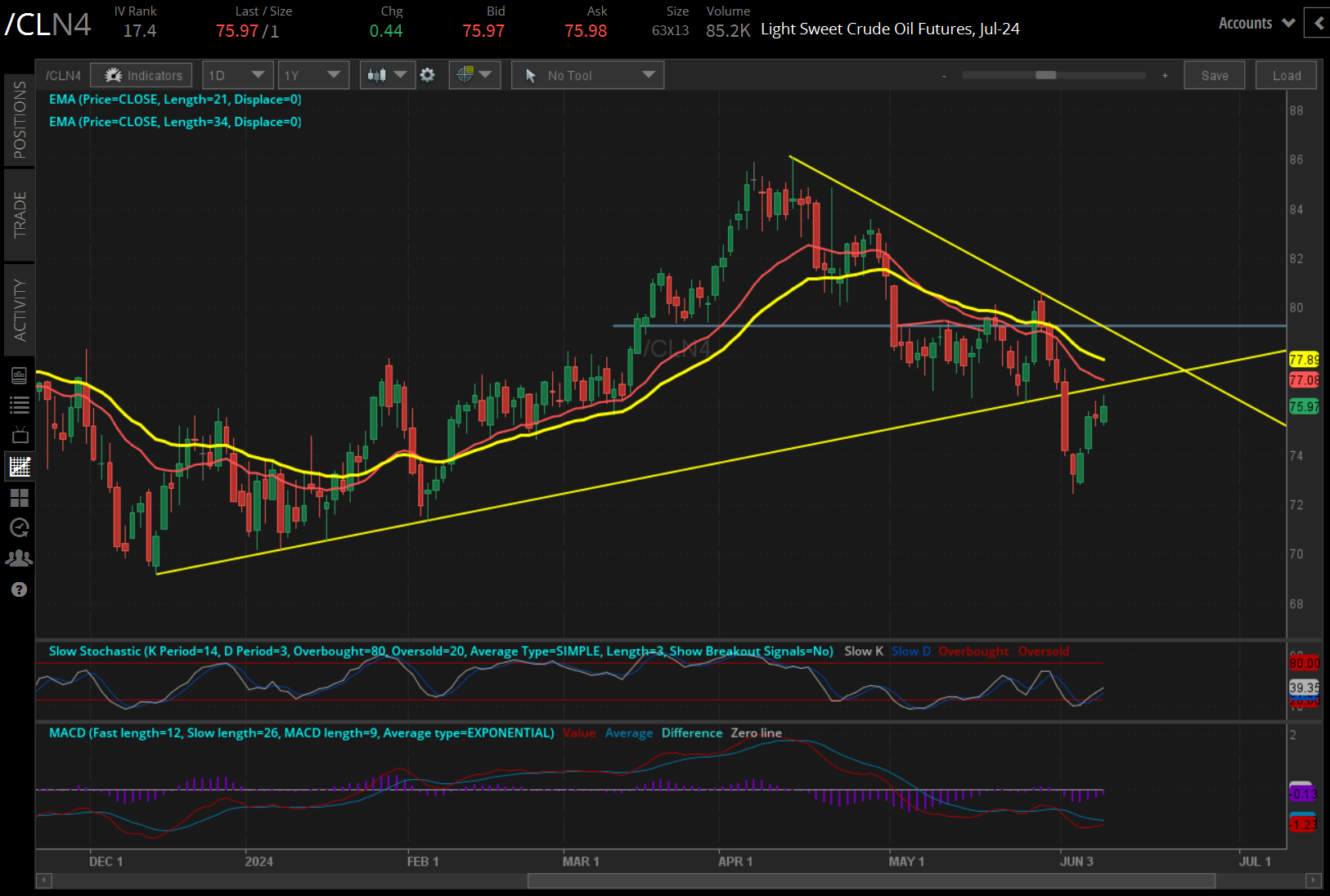Open the watchlist list icon
Image resolution: width=1330 pixels, height=896 pixels.
(19, 405)
